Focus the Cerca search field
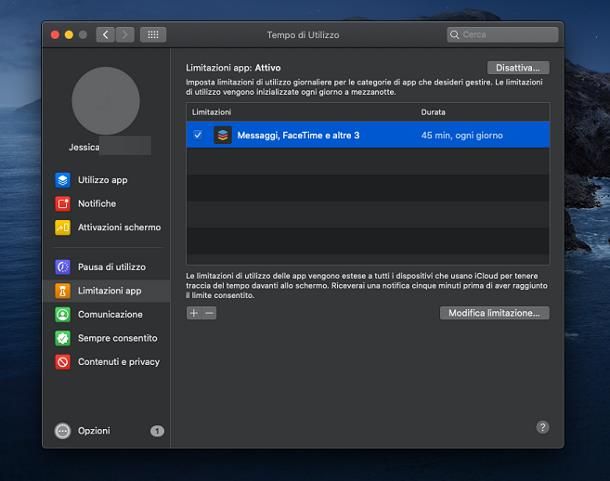This screenshot has width=610, height=481. click(x=503, y=35)
